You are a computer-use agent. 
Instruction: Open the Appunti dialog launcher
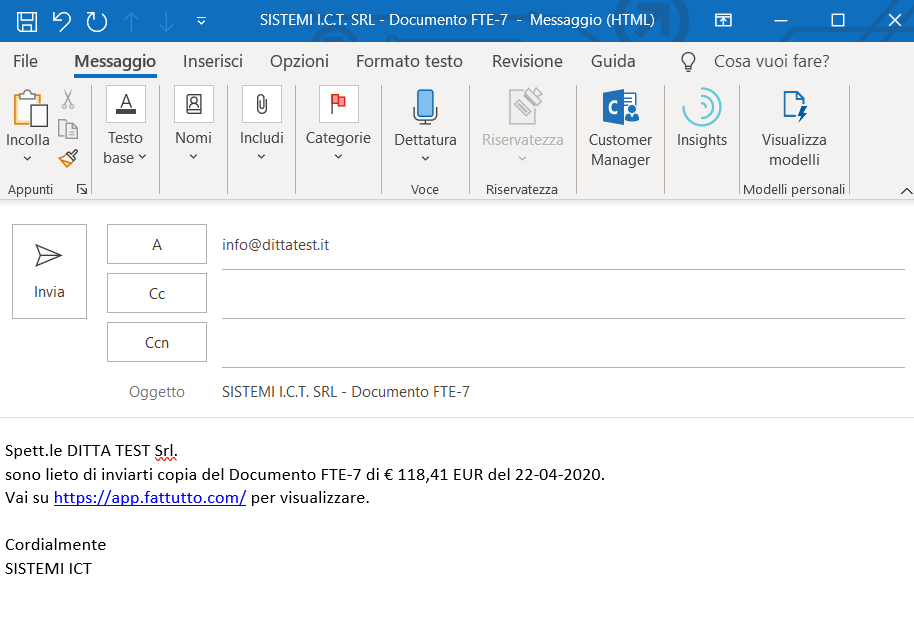click(82, 189)
